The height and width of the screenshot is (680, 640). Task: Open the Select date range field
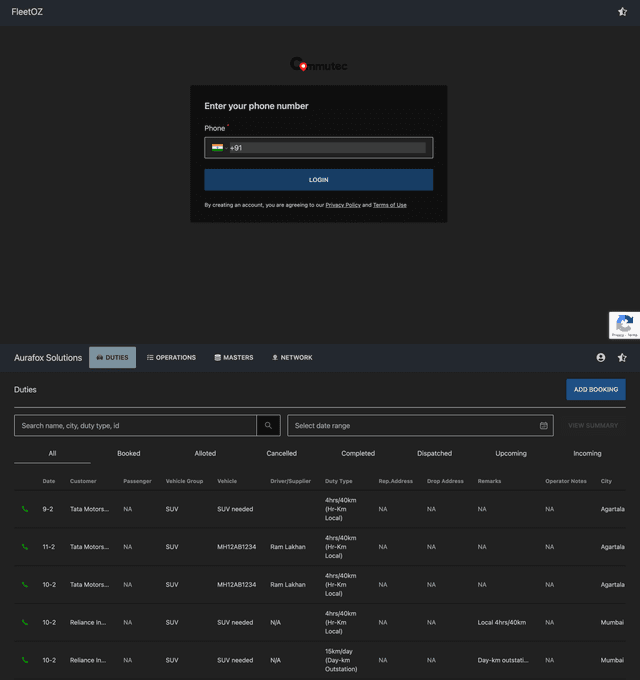pyautogui.click(x=420, y=425)
